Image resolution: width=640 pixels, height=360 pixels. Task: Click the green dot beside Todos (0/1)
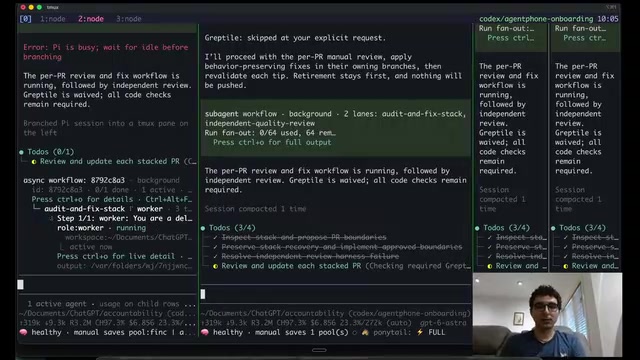click(x=21, y=152)
